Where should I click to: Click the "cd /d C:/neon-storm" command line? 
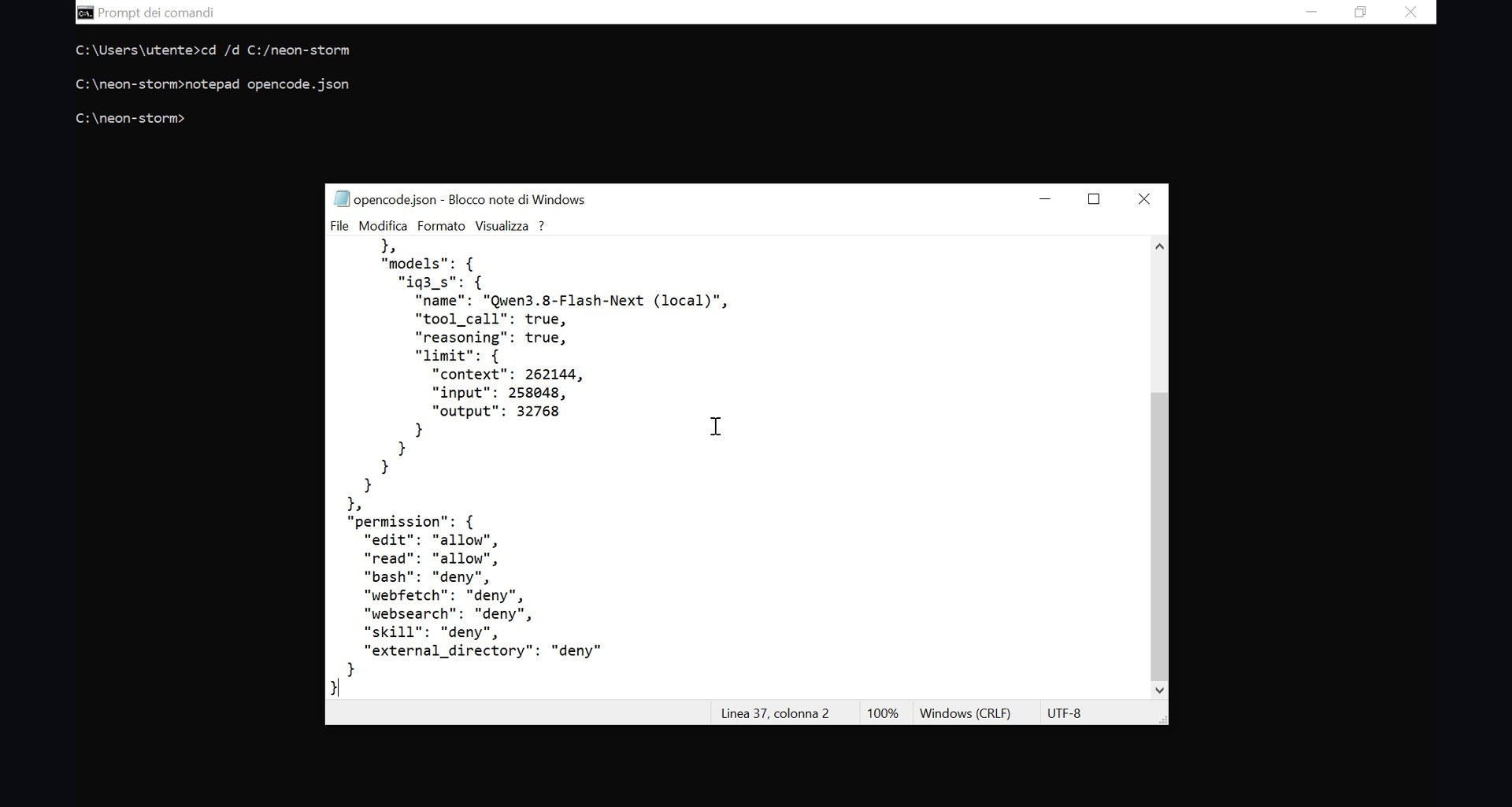275,50
